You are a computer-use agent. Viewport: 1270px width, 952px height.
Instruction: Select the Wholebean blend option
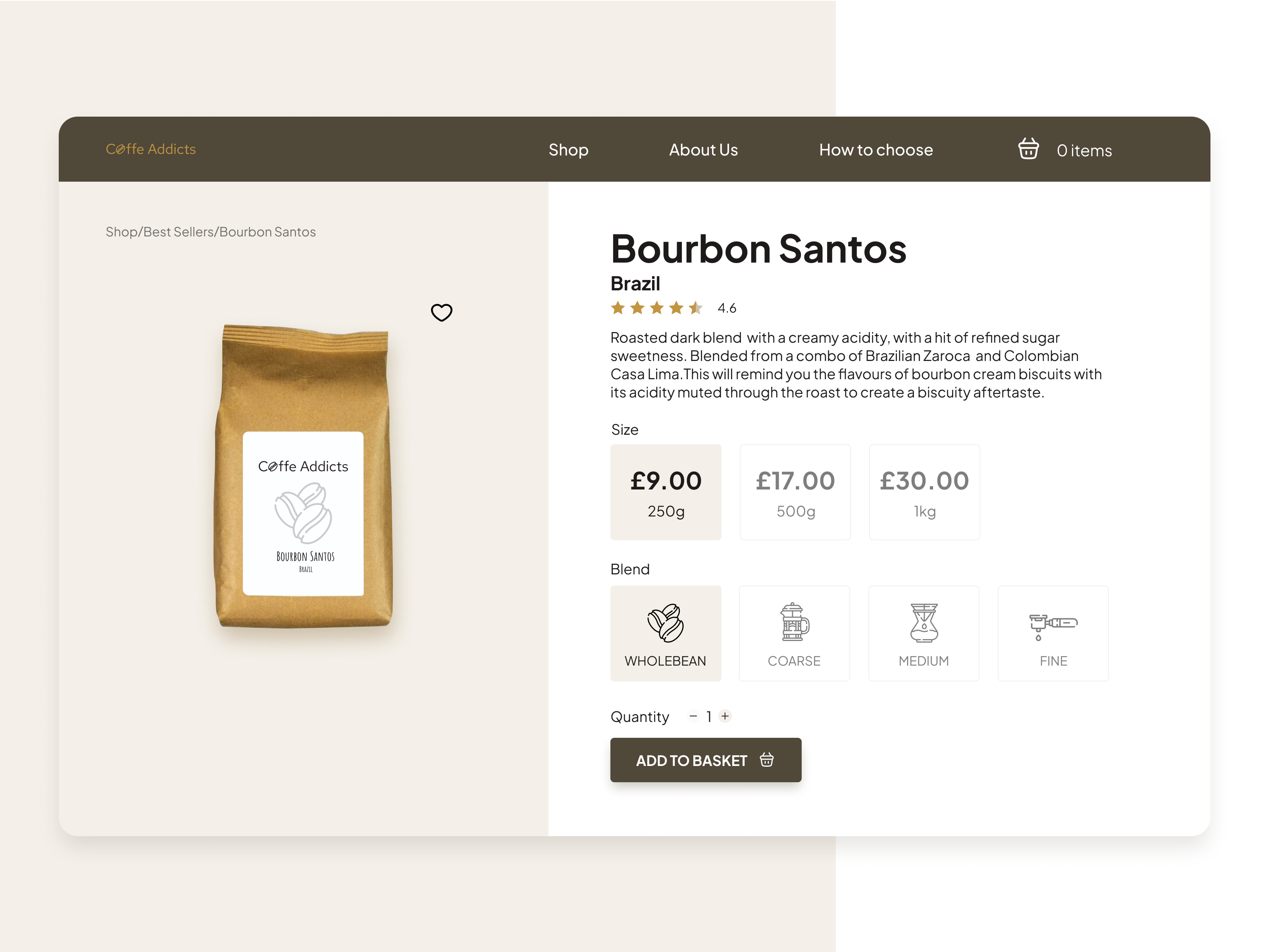pos(666,633)
